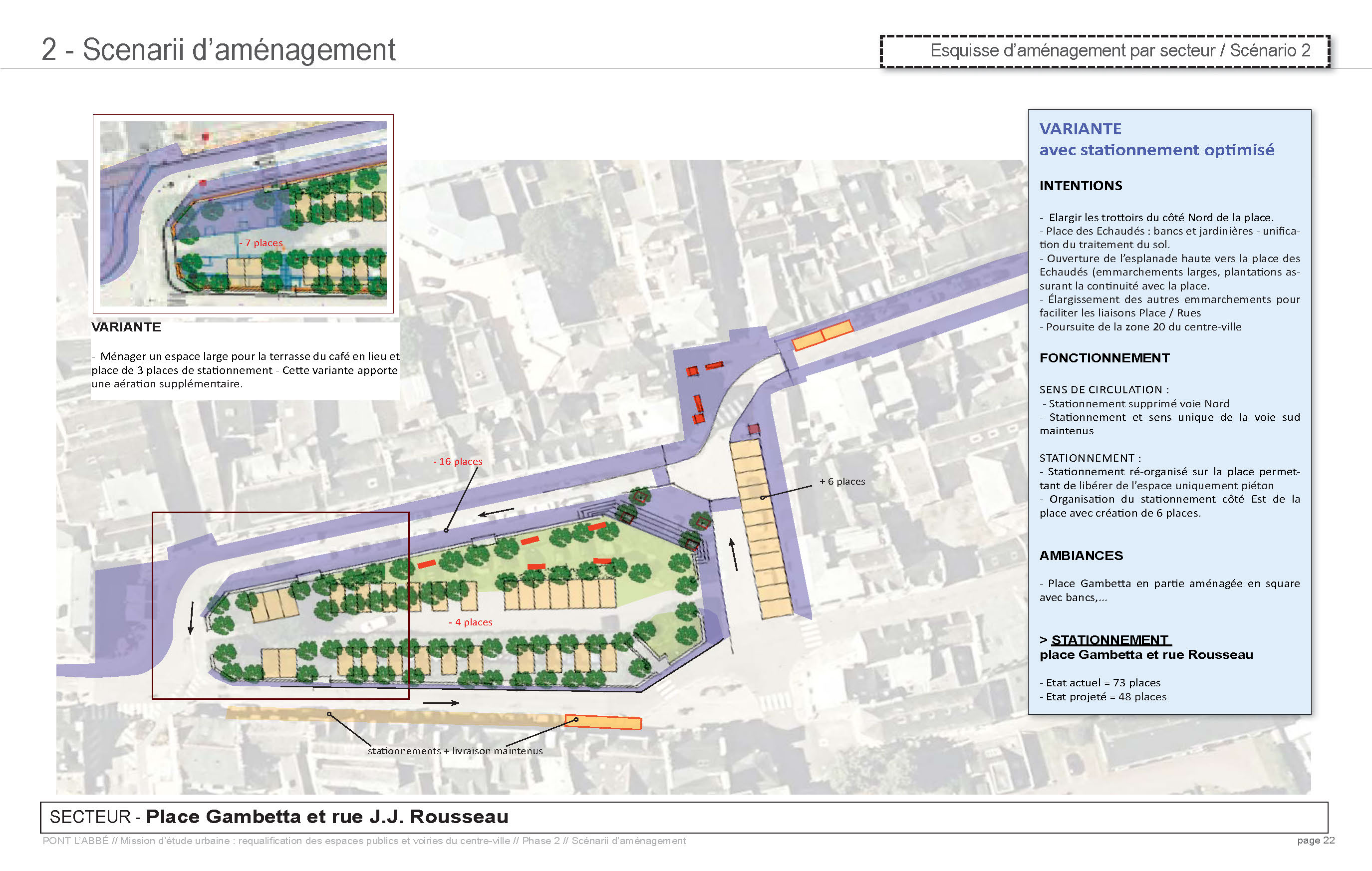Click the 'page 22' number
This screenshot has height=871, width=1372.
(x=1316, y=840)
